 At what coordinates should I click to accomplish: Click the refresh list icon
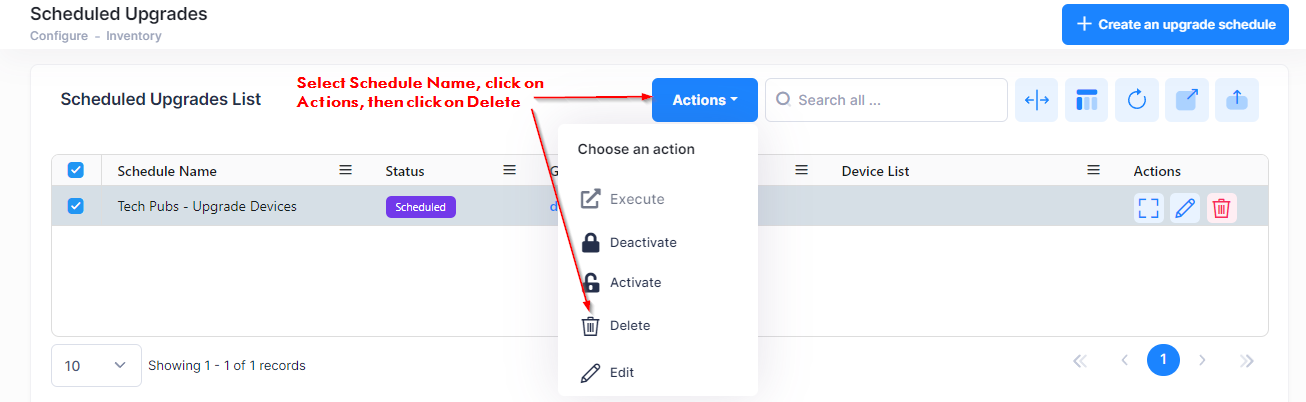[x=1137, y=100]
